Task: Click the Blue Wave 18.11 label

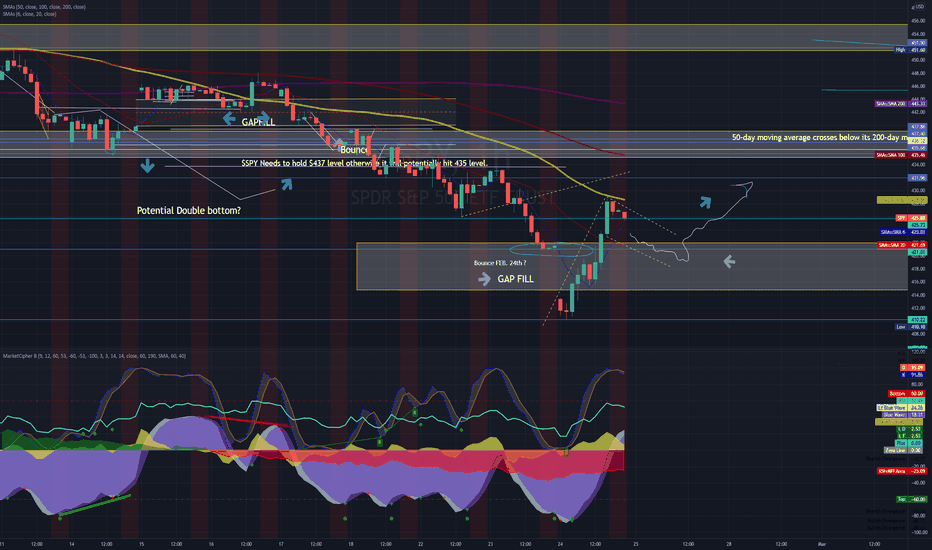Action: (903, 415)
